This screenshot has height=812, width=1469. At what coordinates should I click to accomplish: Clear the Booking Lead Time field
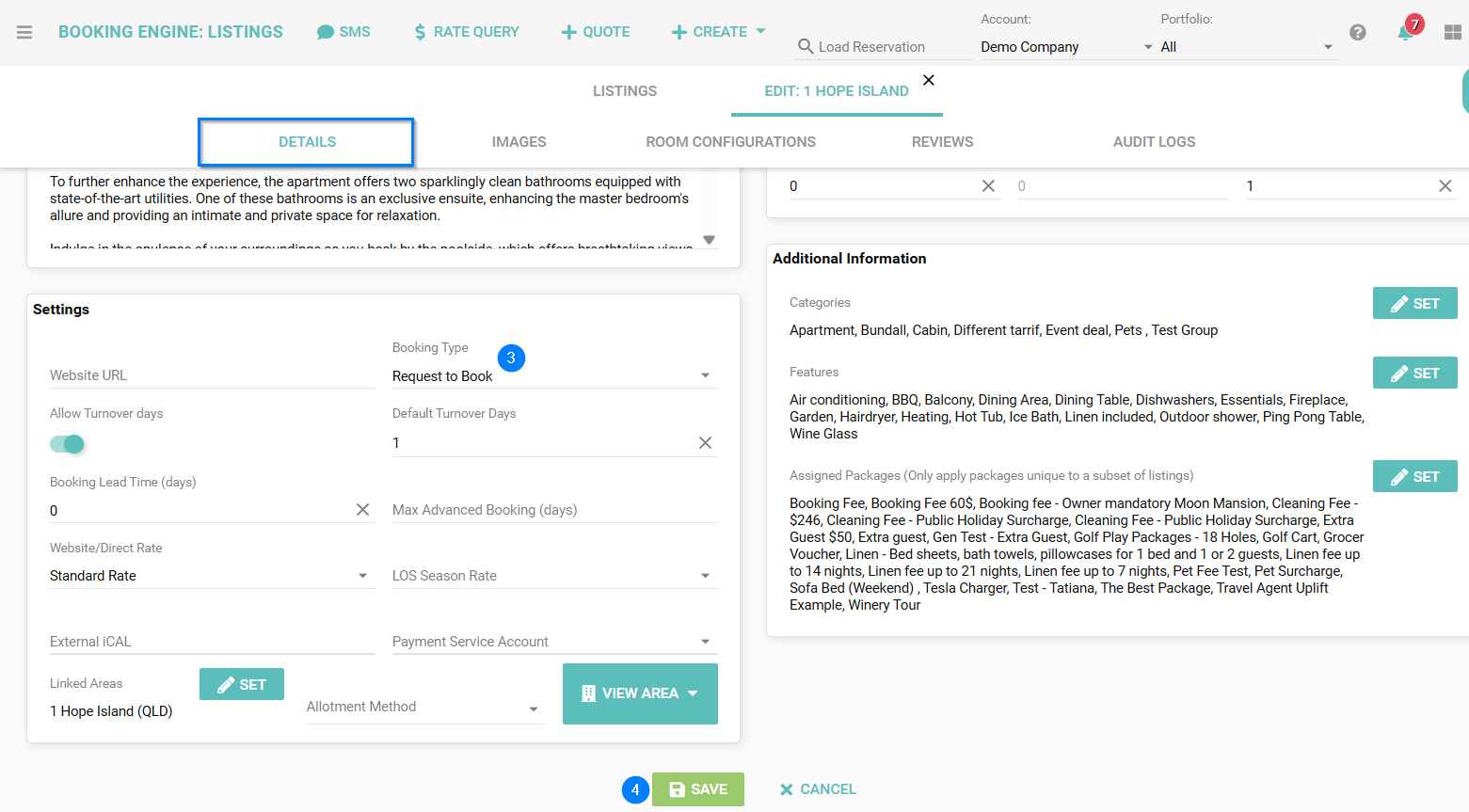362,510
